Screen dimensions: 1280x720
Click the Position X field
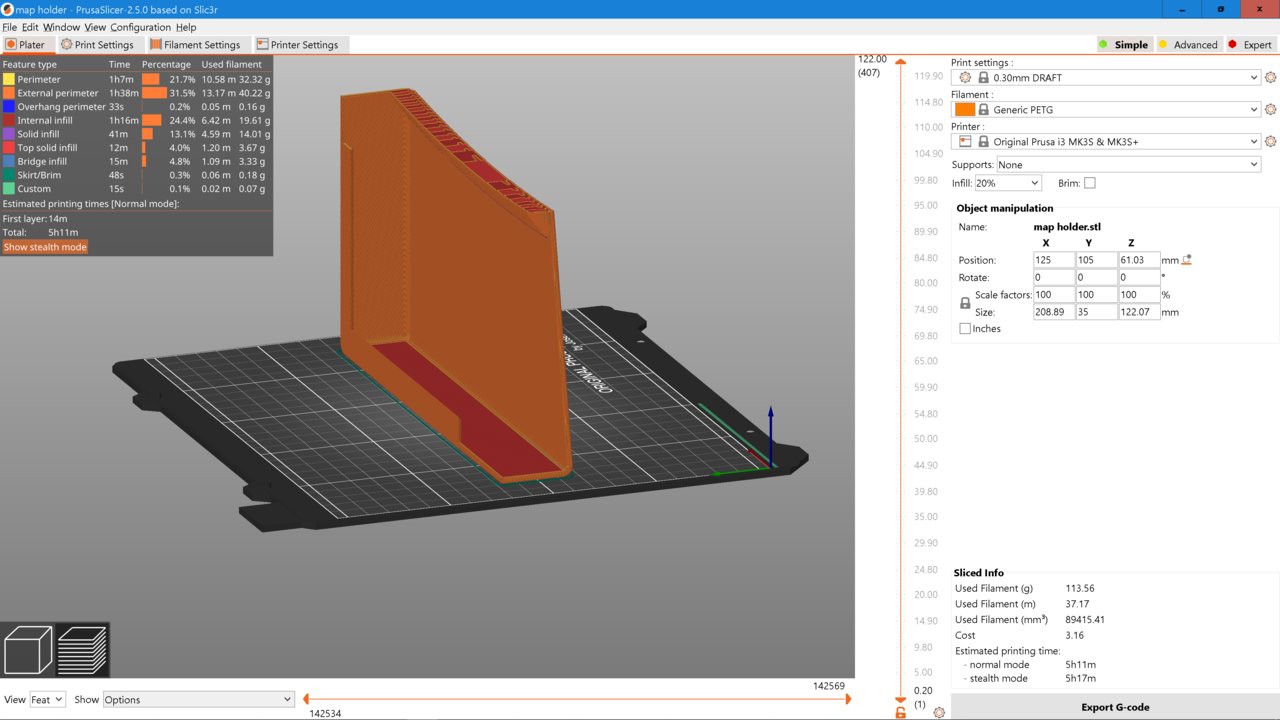coord(1054,260)
